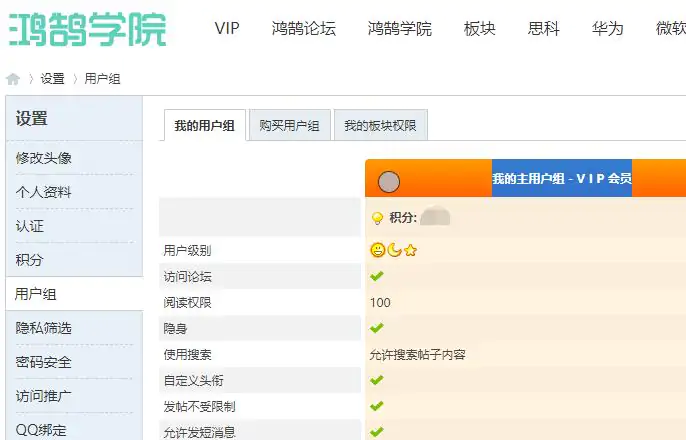This screenshot has width=686, height=440.
Task: Open 鸿鹄论坛 in the top navigation
Action: [304, 29]
